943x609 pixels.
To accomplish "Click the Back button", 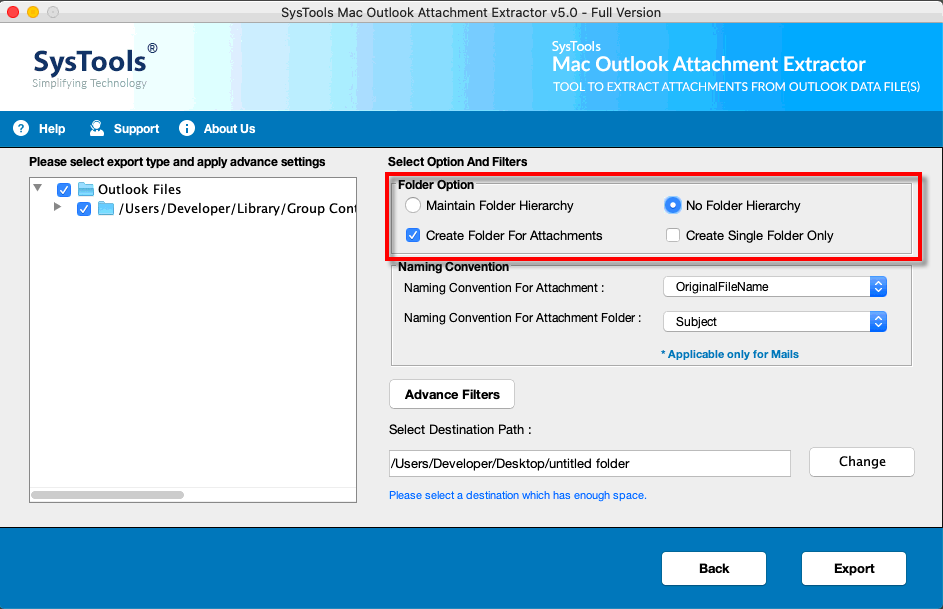I will (714, 569).
